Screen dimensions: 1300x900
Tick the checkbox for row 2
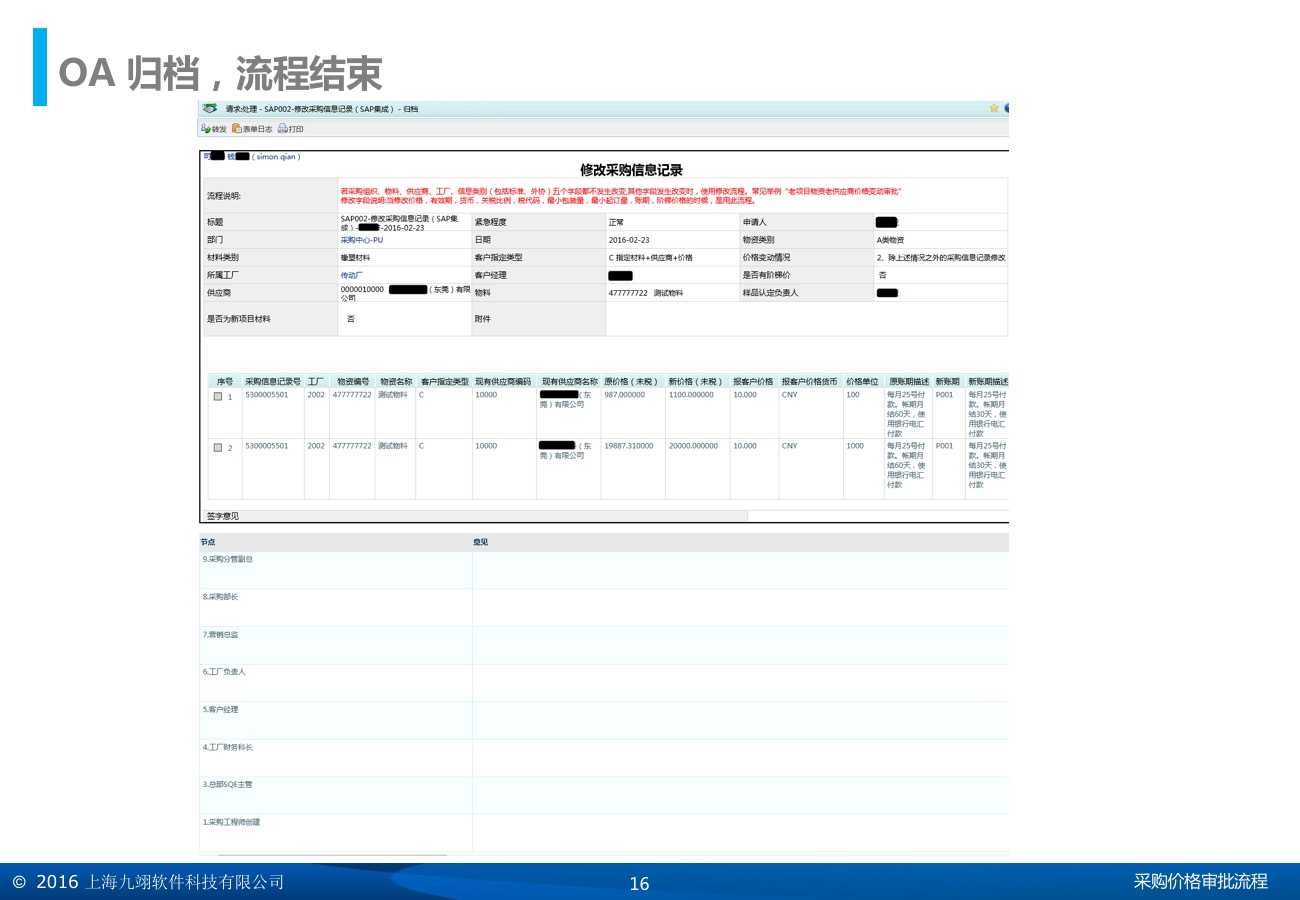(x=218, y=447)
